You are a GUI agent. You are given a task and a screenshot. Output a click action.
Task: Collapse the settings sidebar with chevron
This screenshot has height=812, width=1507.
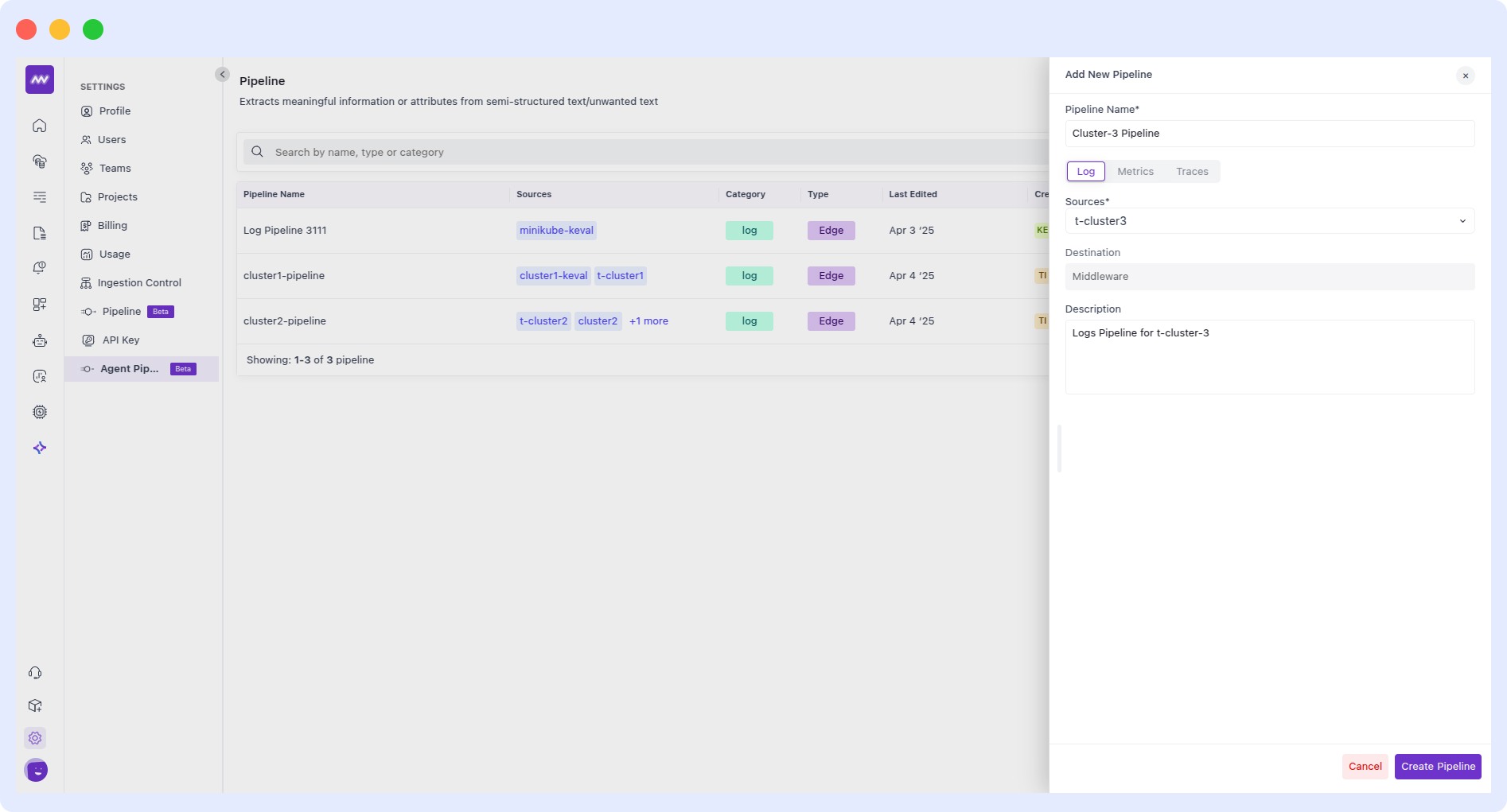click(222, 75)
